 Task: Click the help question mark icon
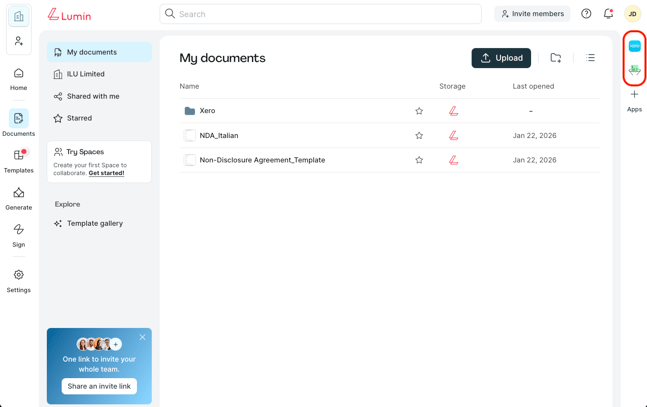coord(586,14)
